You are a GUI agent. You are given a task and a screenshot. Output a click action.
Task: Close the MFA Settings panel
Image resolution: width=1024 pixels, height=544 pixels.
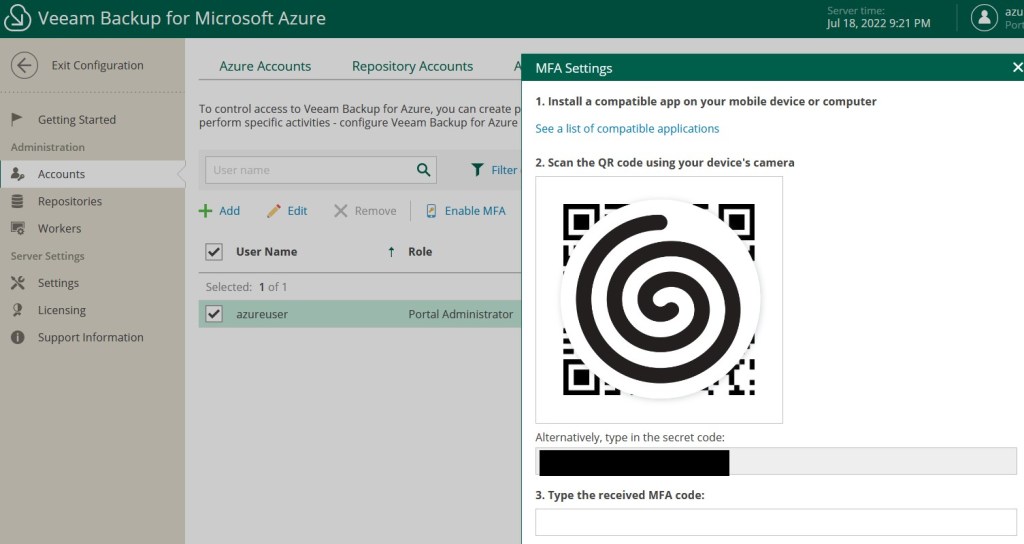pos(1017,67)
